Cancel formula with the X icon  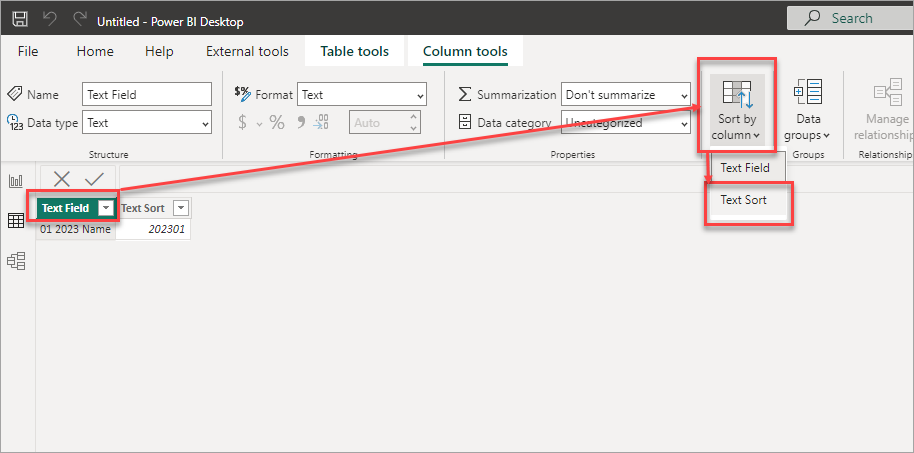(62, 178)
